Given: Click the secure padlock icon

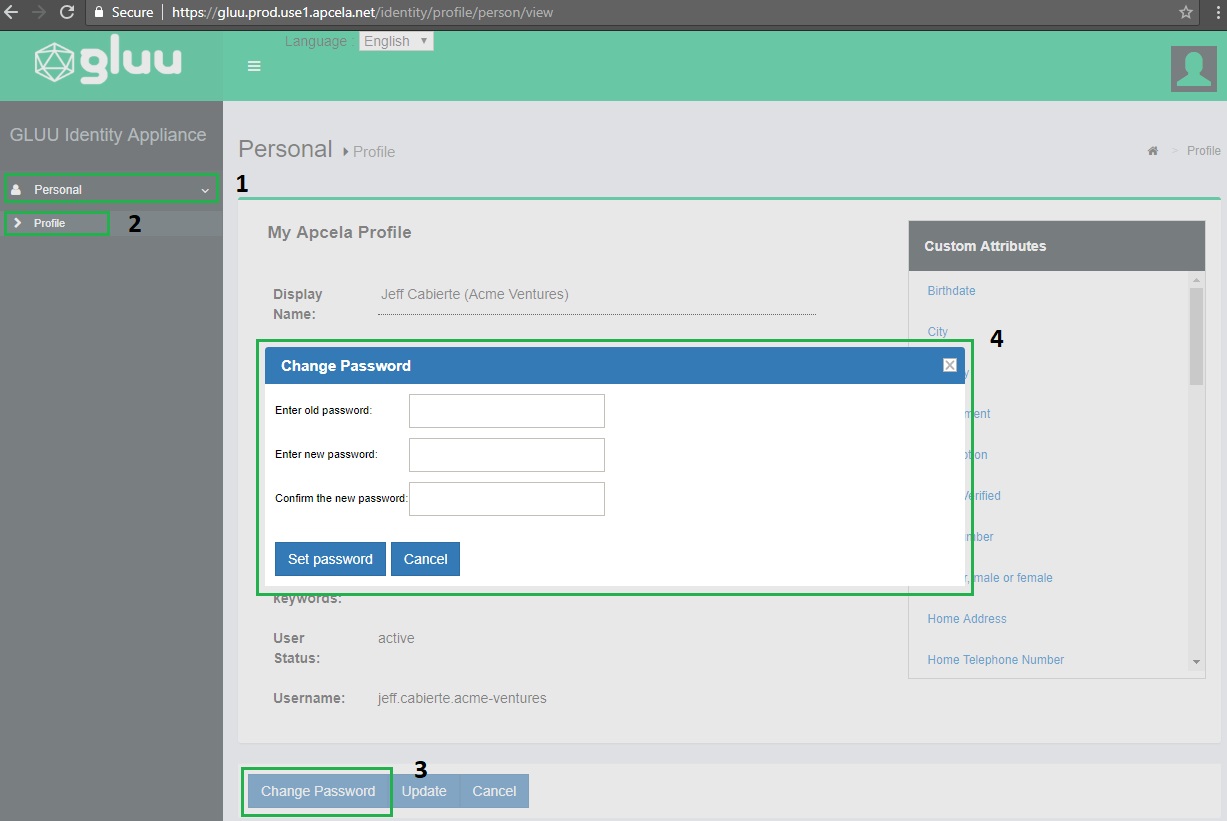Looking at the screenshot, I should coord(99,12).
